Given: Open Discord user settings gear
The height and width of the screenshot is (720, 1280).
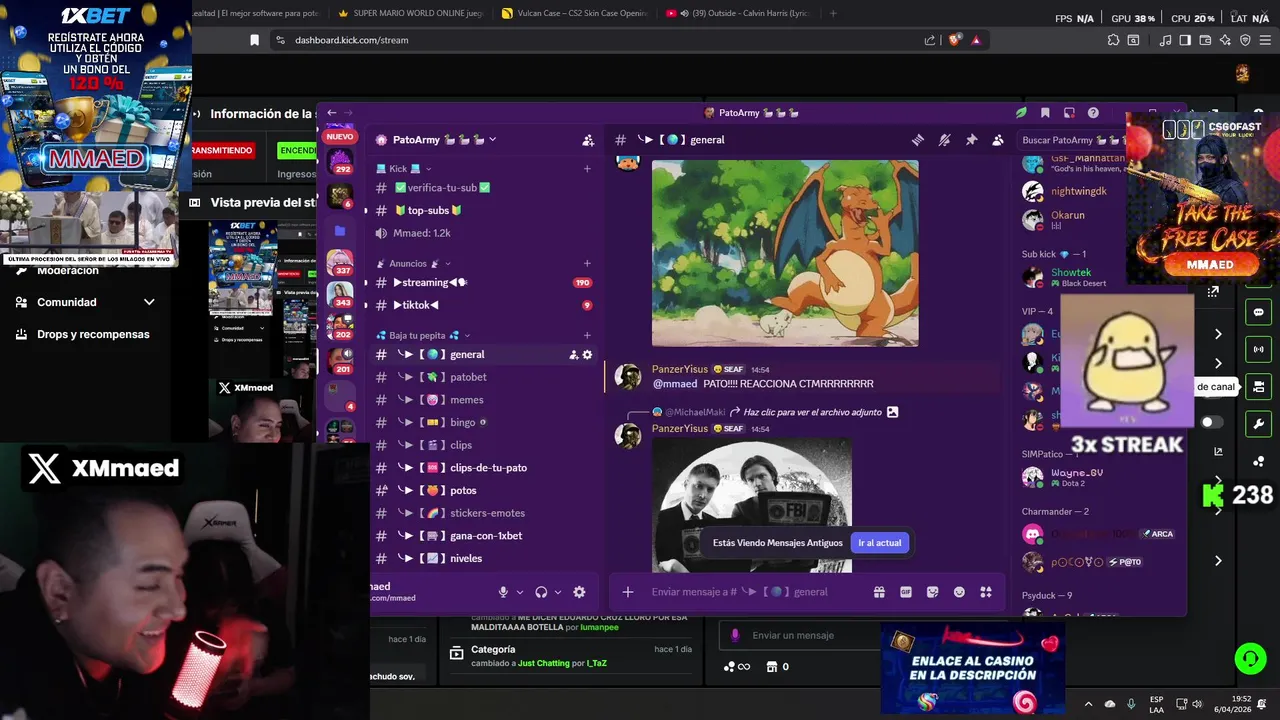Looking at the screenshot, I should point(579,592).
